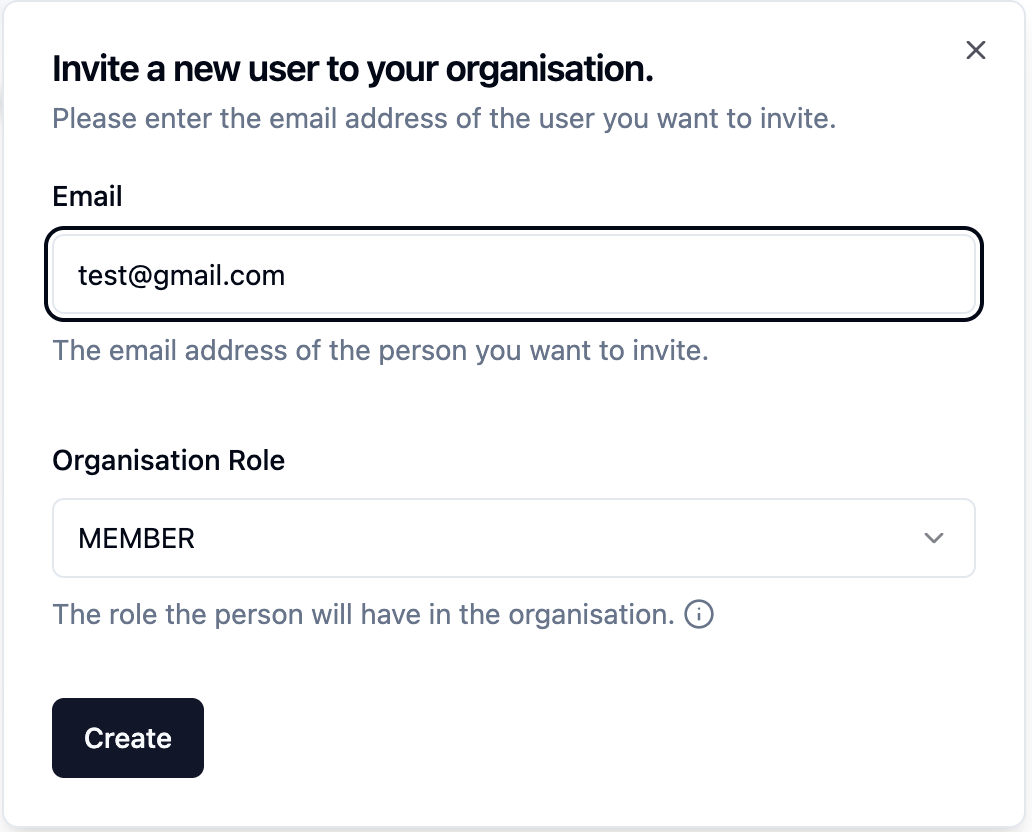Close the invite user dialog

(975, 50)
